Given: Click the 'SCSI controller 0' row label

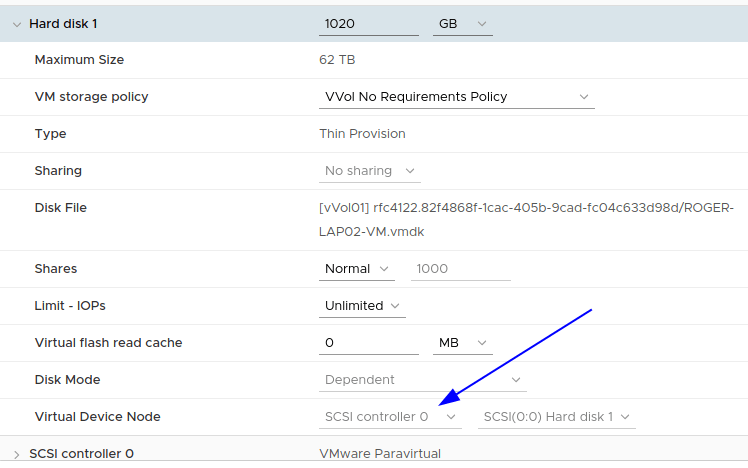Looking at the screenshot, I should pos(82,454).
